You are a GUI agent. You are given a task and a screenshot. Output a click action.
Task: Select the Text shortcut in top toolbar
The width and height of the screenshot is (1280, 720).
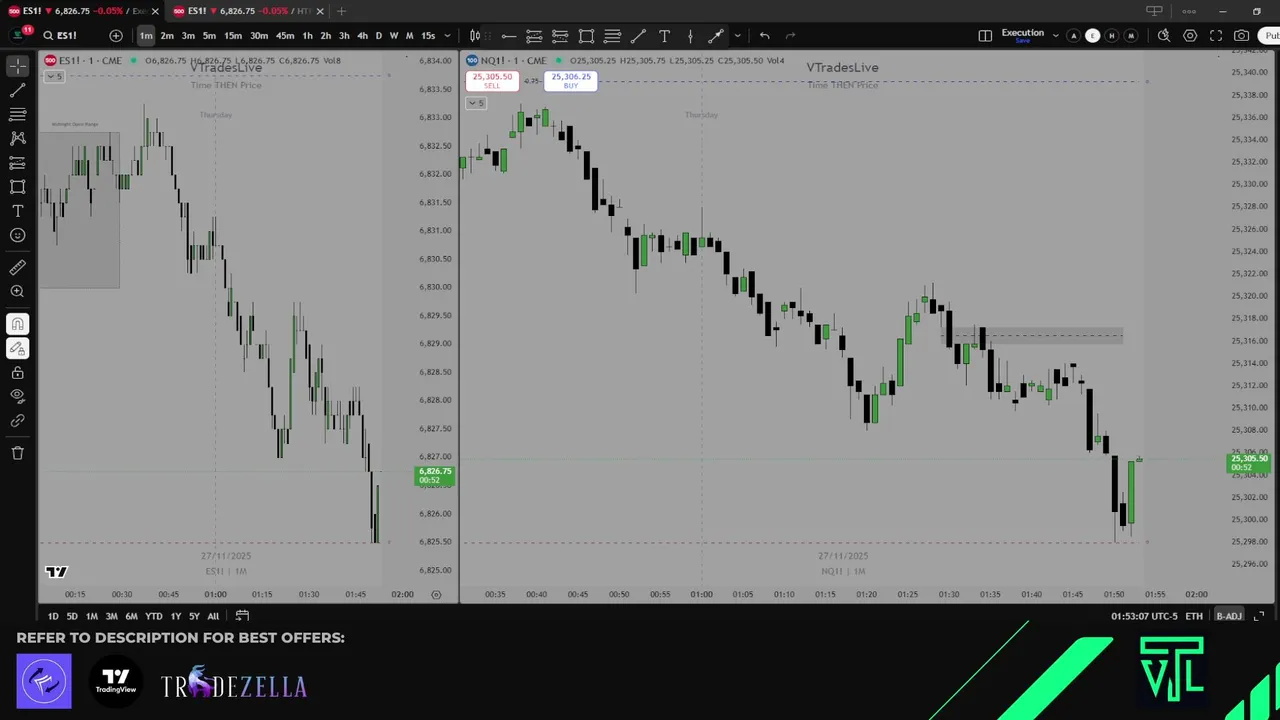coord(664,35)
